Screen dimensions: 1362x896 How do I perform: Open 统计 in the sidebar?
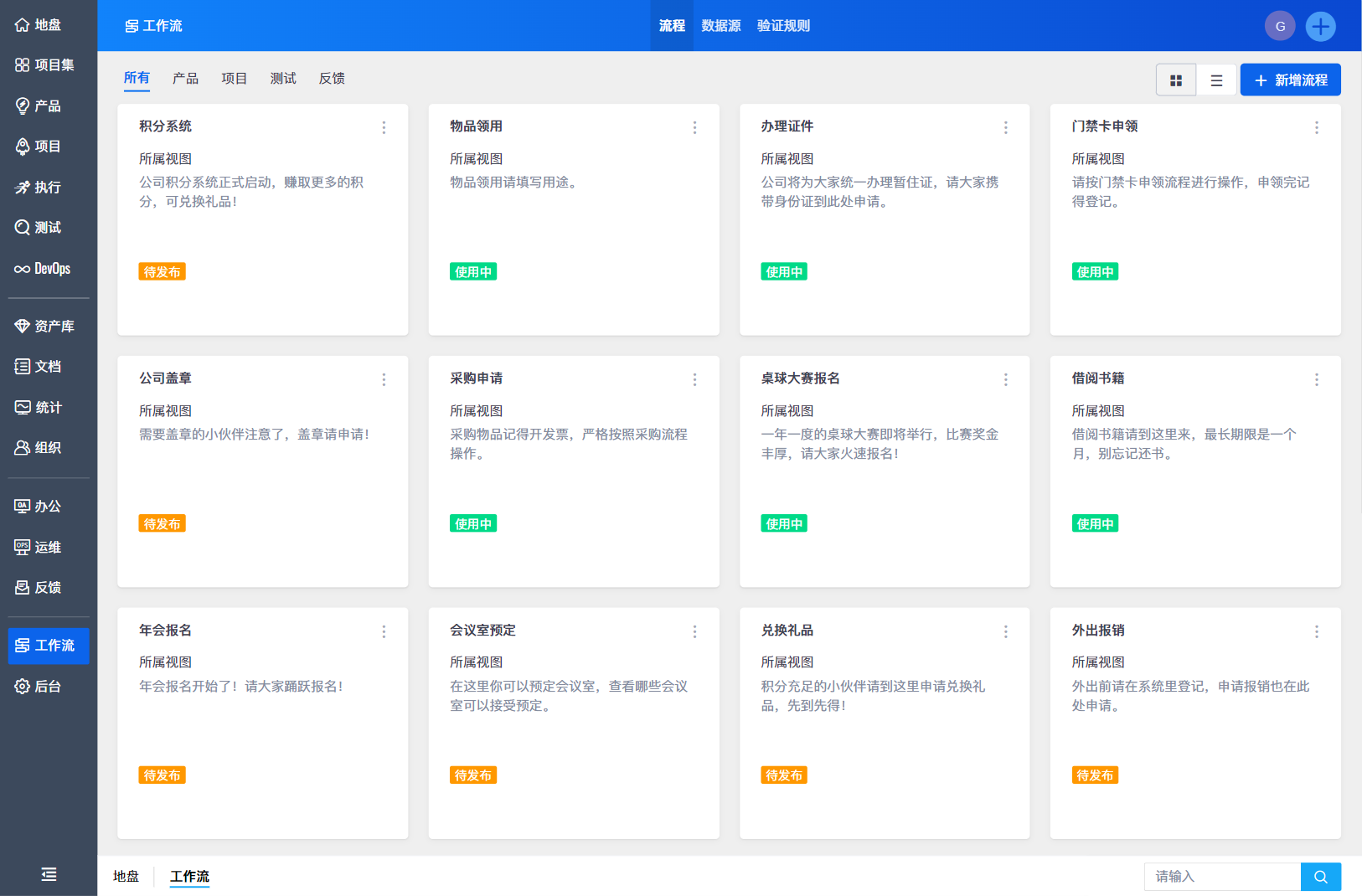click(x=38, y=408)
